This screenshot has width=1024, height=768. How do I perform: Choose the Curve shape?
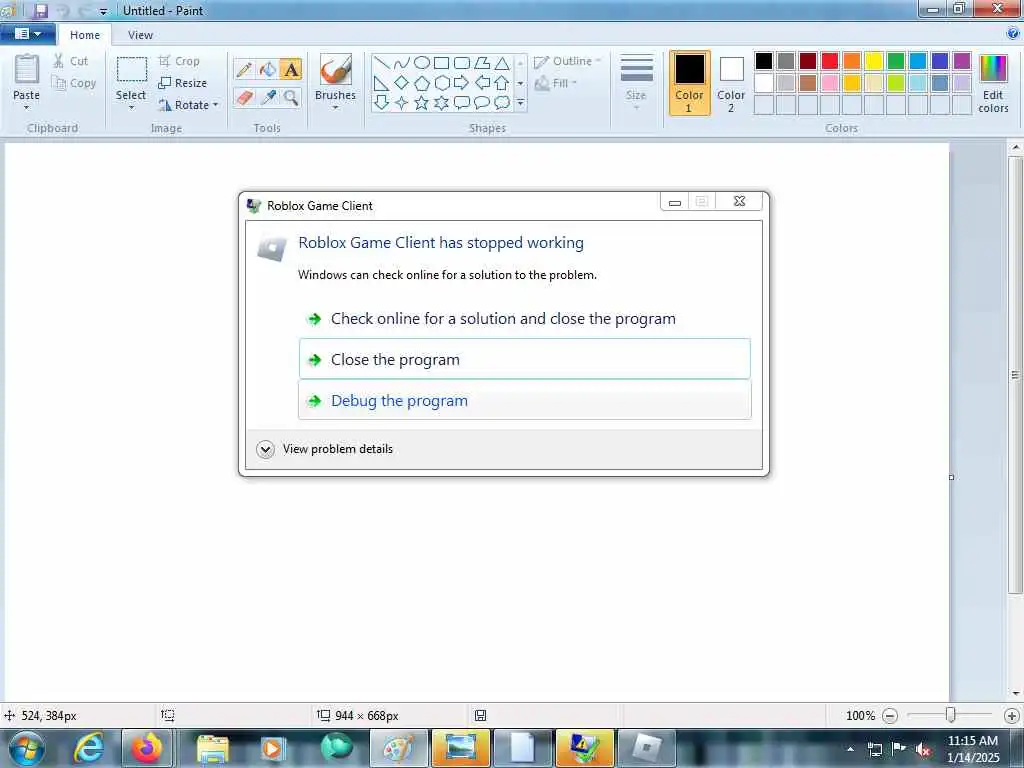tap(402, 63)
